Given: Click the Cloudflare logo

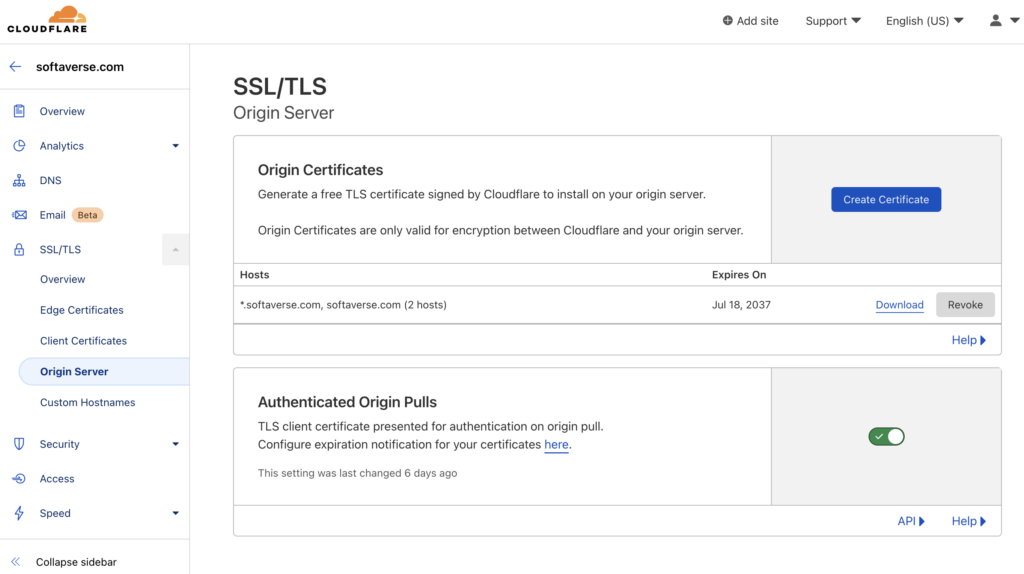Looking at the screenshot, I should [x=47, y=20].
